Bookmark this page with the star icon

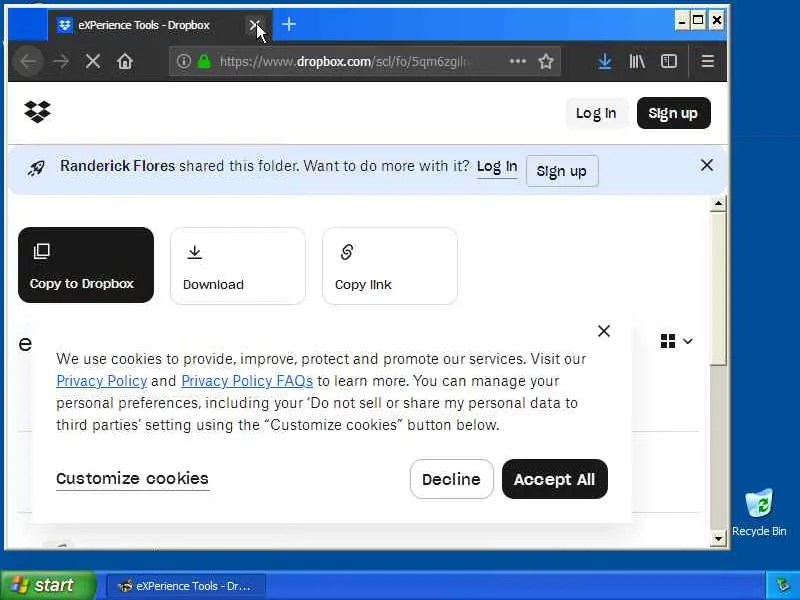tap(546, 62)
